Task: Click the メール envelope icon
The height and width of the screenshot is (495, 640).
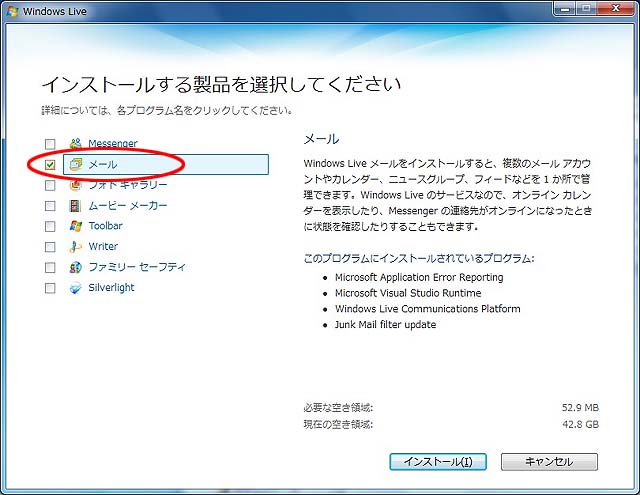Action: coord(75,164)
